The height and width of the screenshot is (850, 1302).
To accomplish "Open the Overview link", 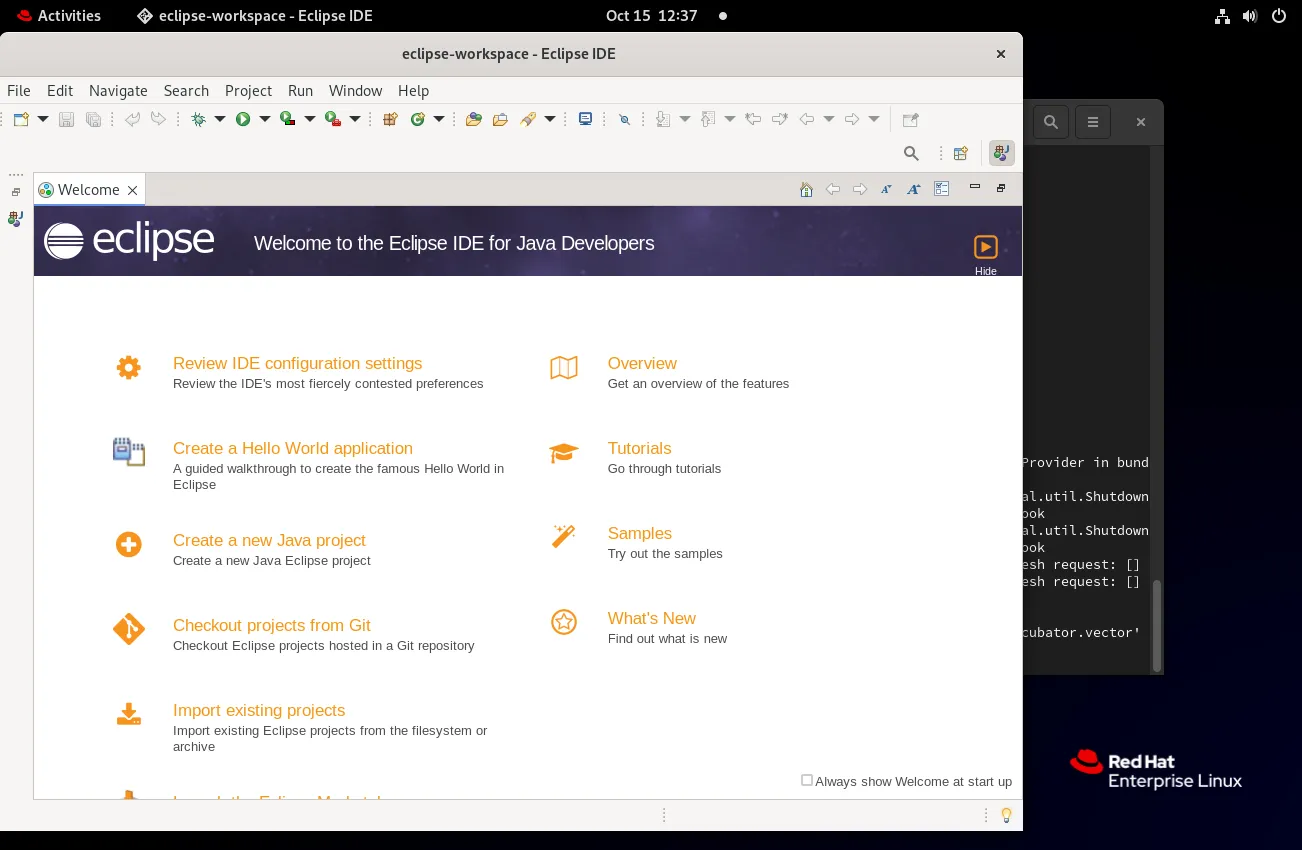I will click(x=642, y=363).
